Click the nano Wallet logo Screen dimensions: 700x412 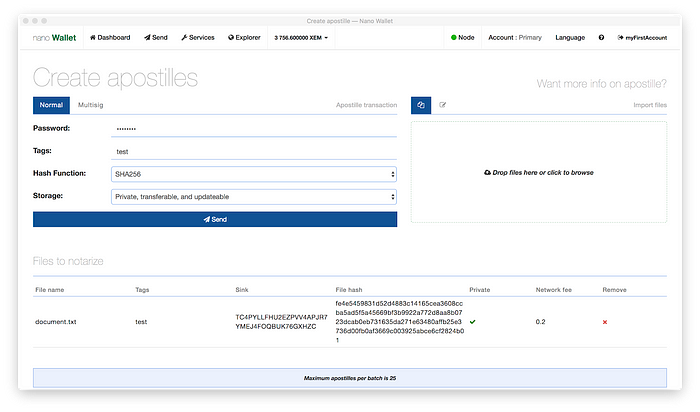click(x=54, y=38)
